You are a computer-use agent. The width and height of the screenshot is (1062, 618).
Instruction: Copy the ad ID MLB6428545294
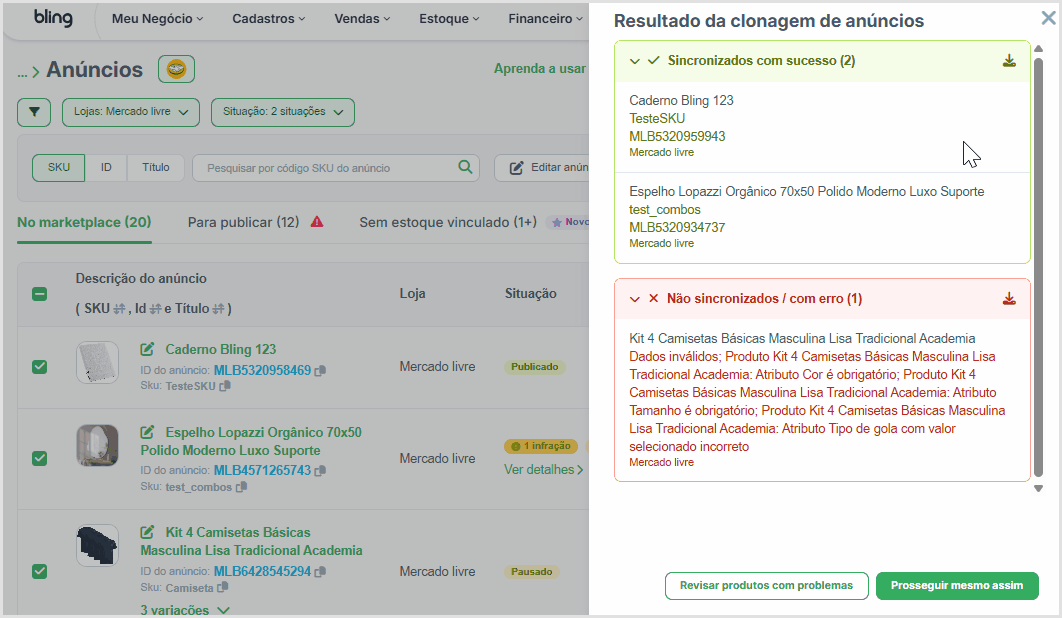click(x=320, y=571)
